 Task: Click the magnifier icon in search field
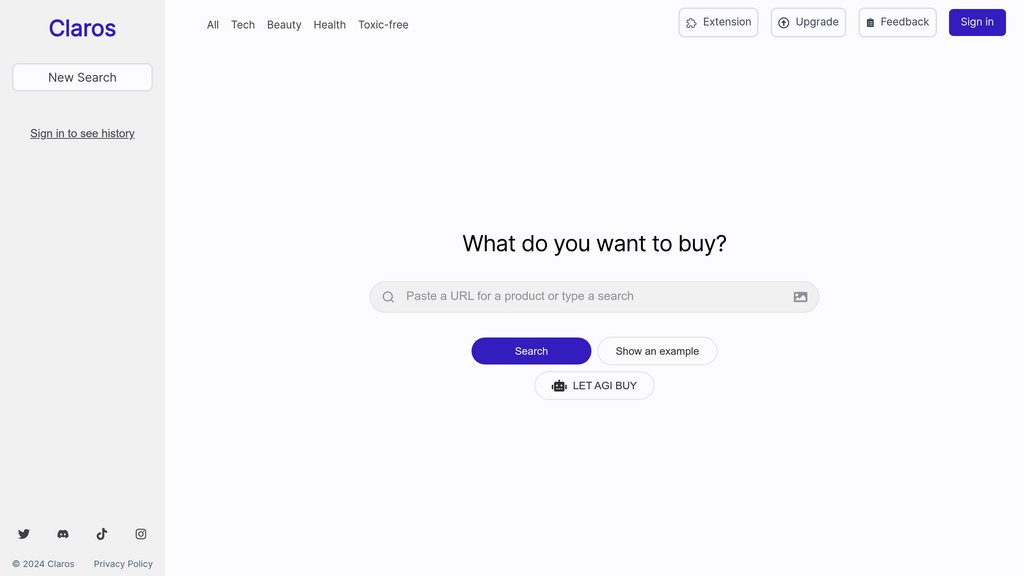(388, 297)
